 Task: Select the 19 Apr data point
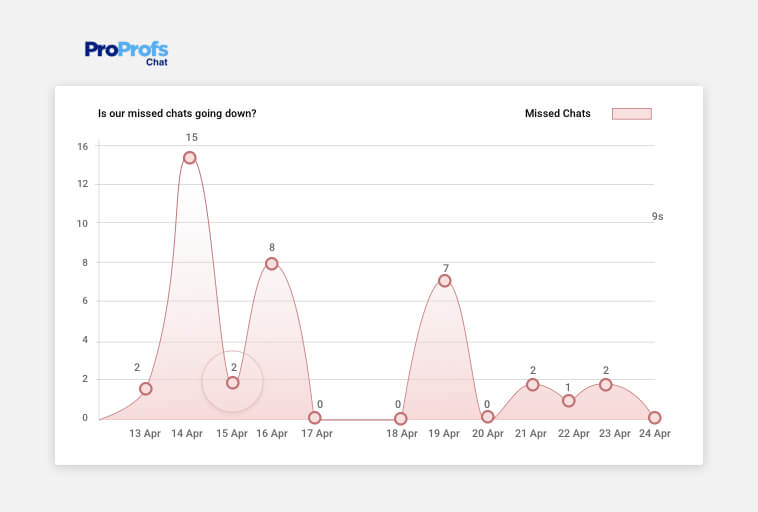click(x=445, y=281)
